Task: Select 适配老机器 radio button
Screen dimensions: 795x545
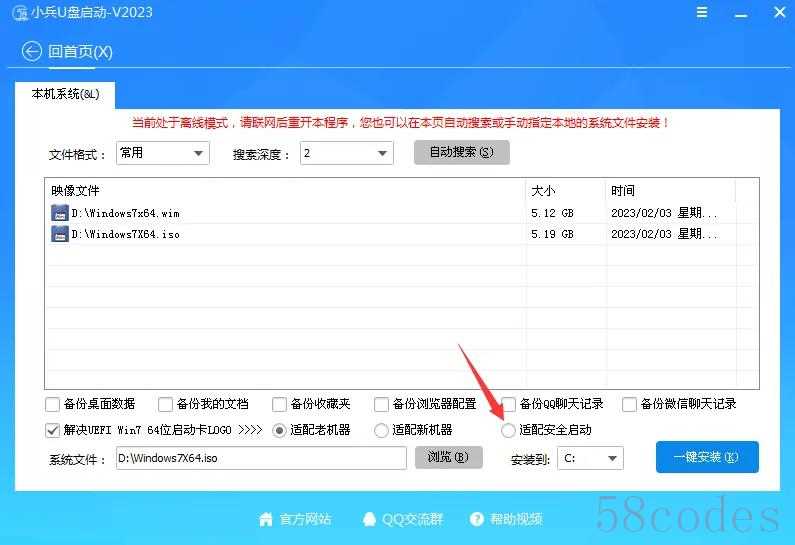Action: pos(279,430)
